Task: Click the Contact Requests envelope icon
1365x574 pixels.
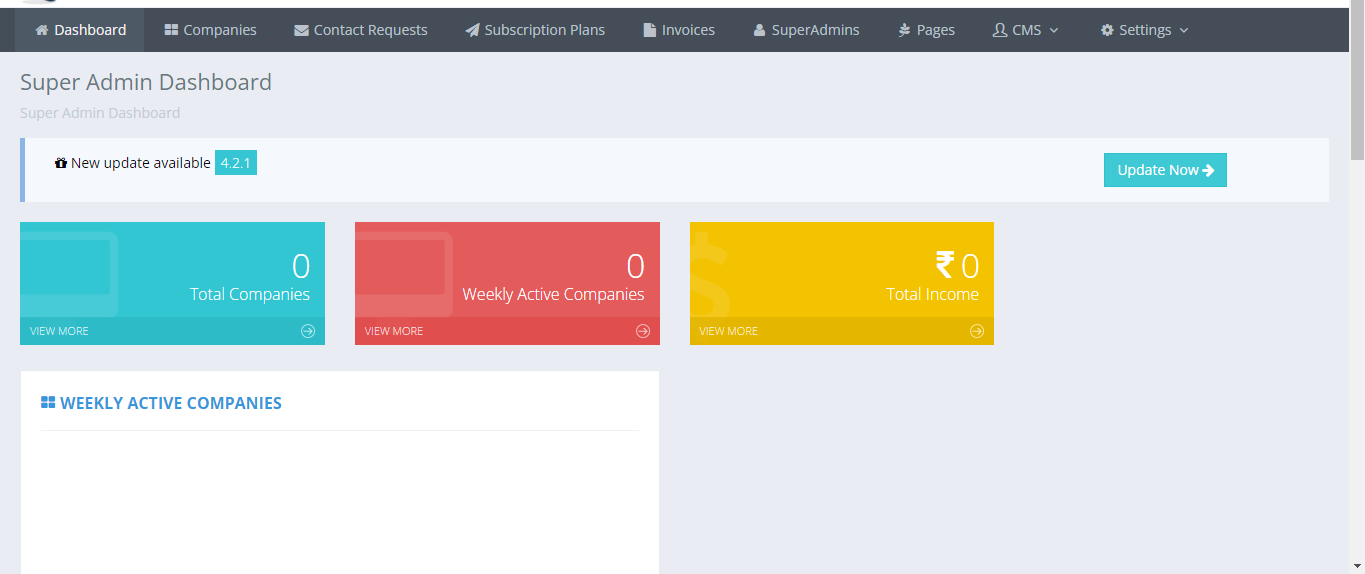Action: coord(301,31)
